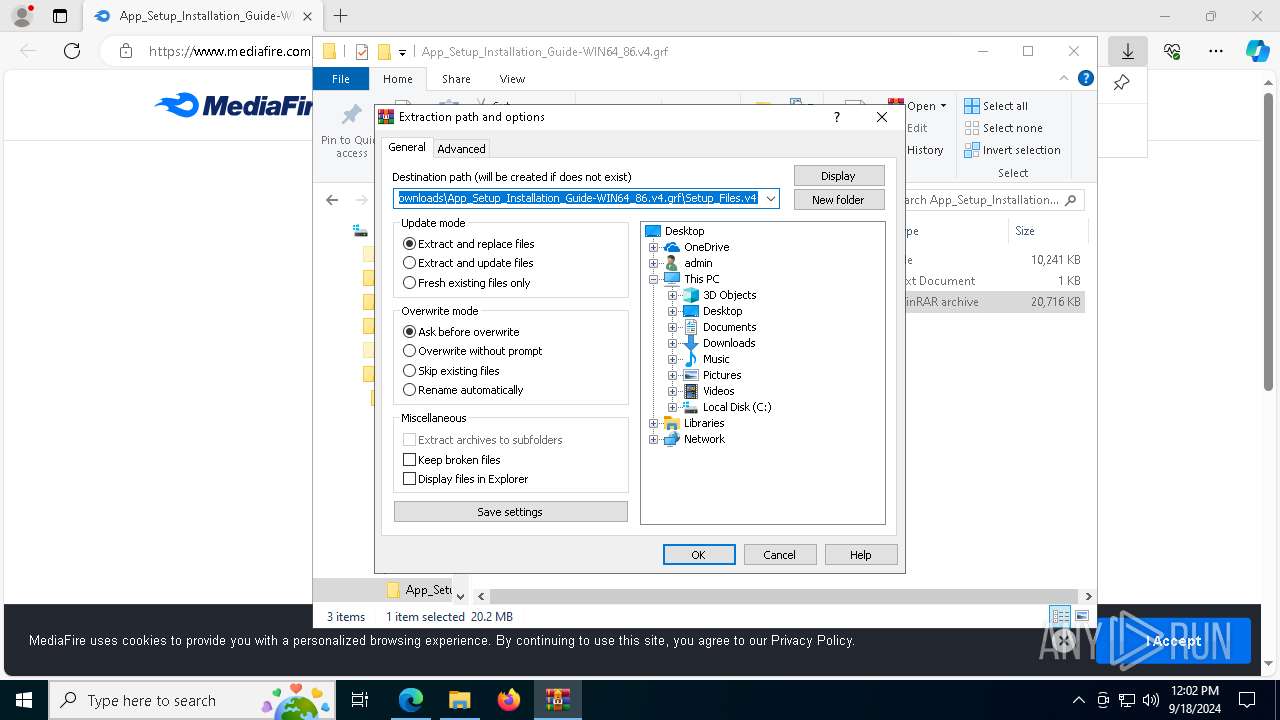Click the Music note icon in tree

point(690,359)
